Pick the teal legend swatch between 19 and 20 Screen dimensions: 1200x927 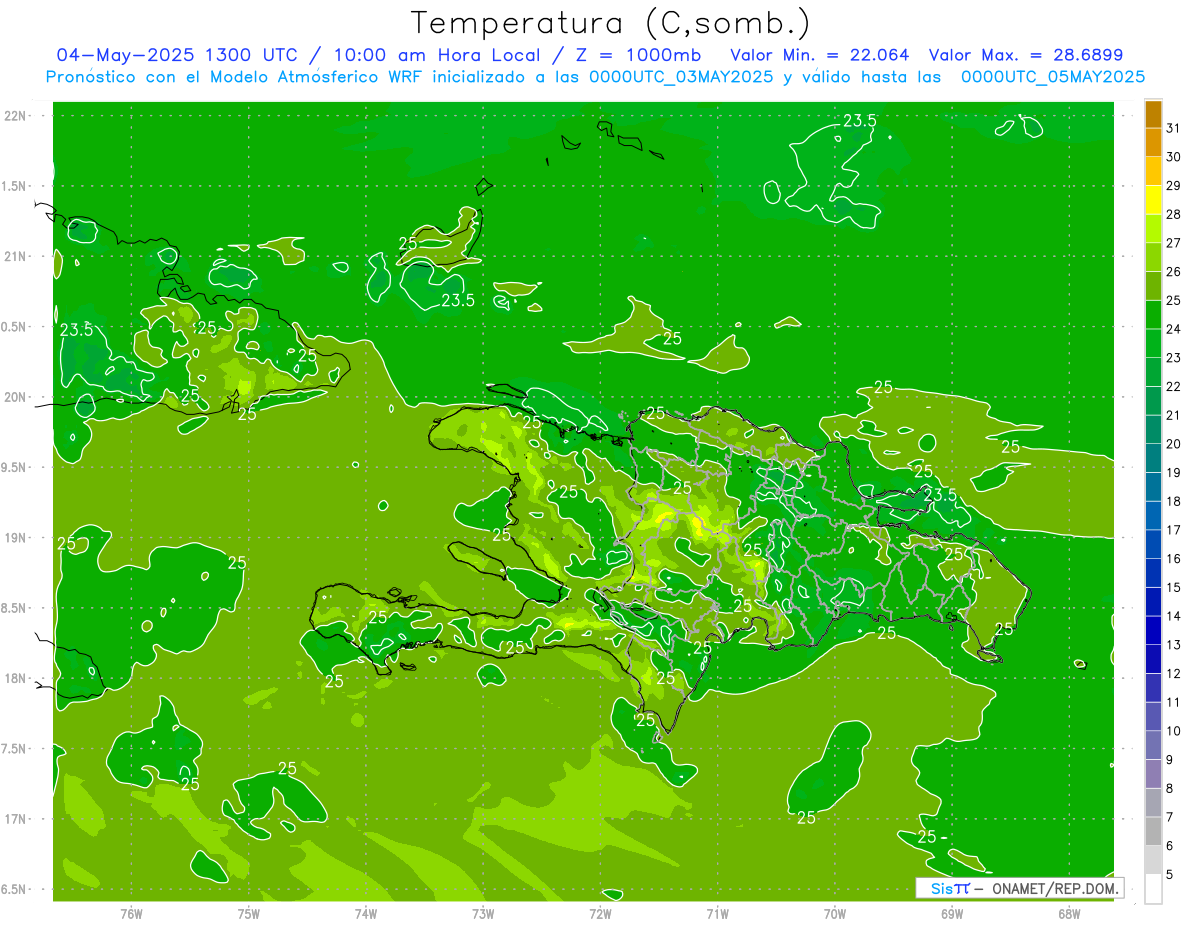tap(1153, 458)
